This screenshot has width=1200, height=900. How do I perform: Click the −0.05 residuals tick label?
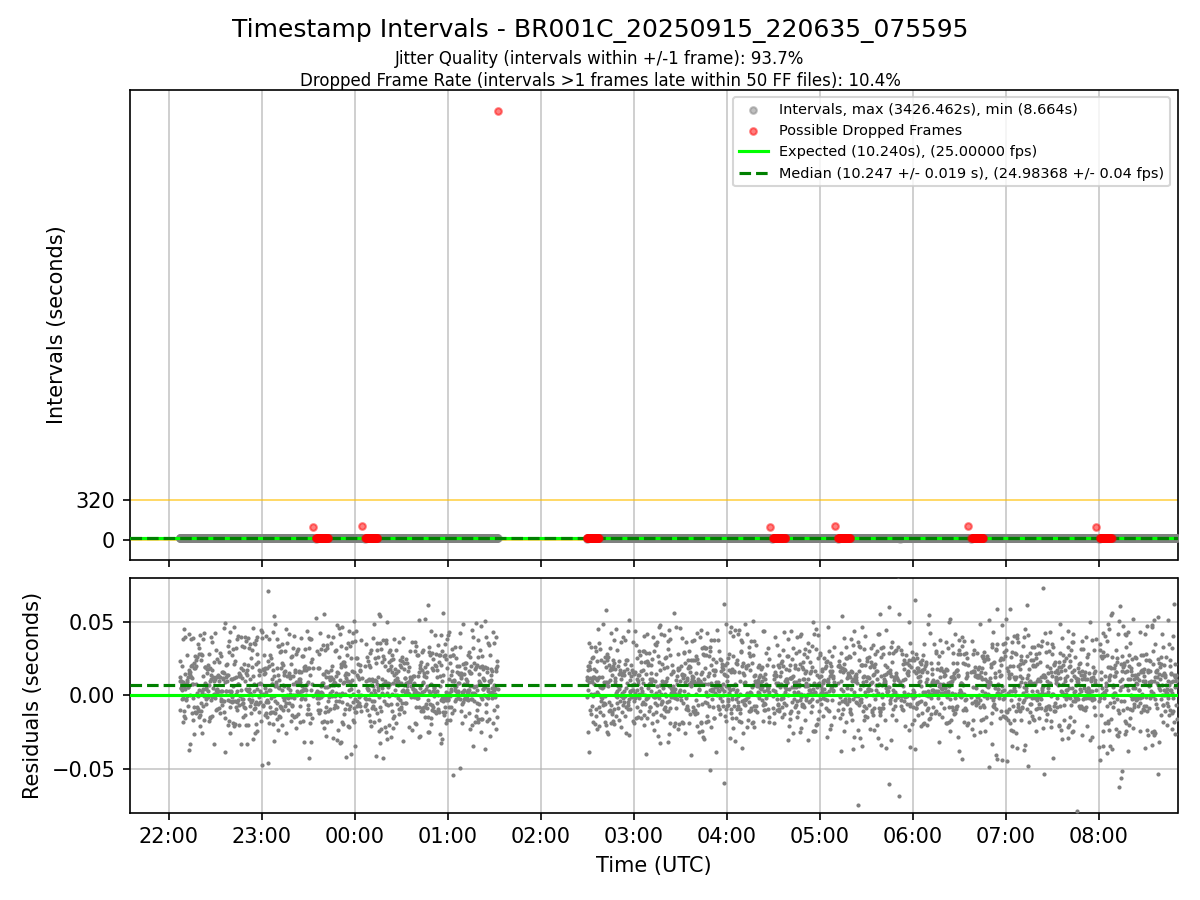[85, 770]
